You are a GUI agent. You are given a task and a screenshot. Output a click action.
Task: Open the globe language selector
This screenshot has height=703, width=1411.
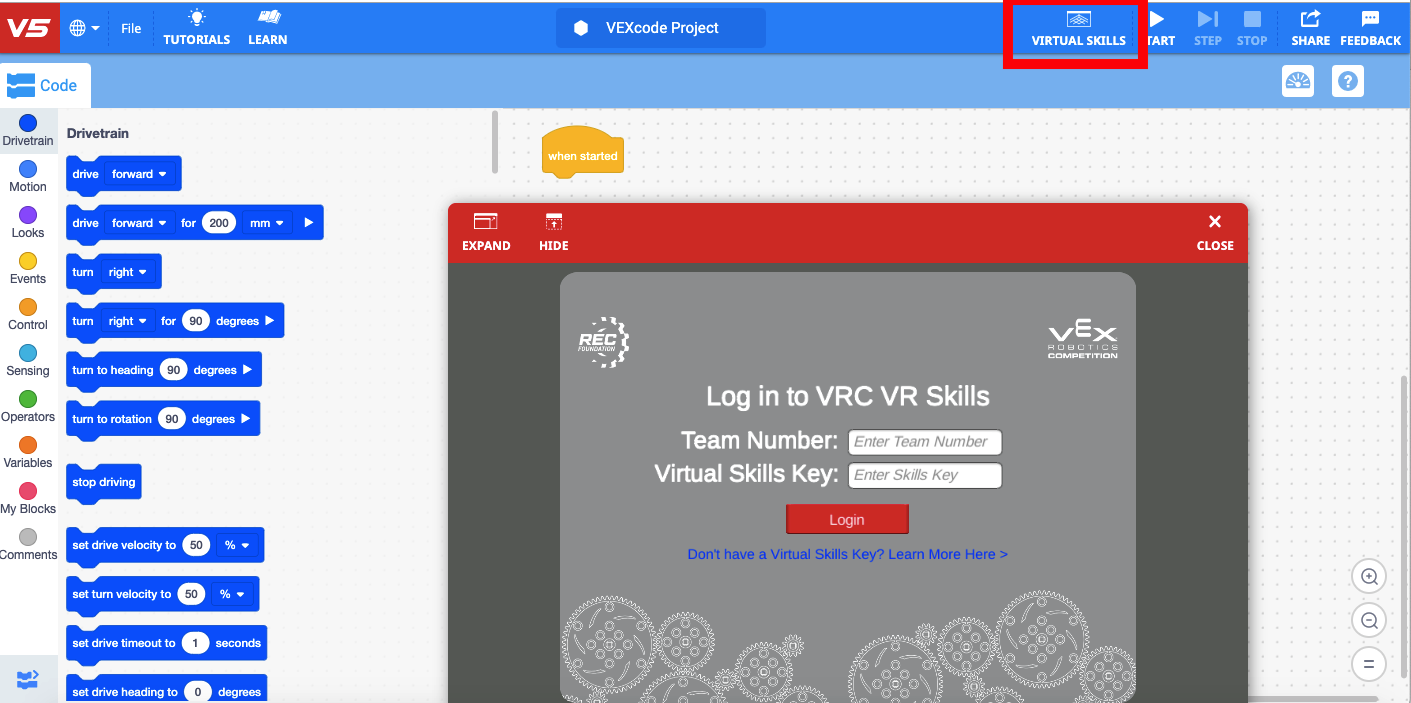point(84,28)
